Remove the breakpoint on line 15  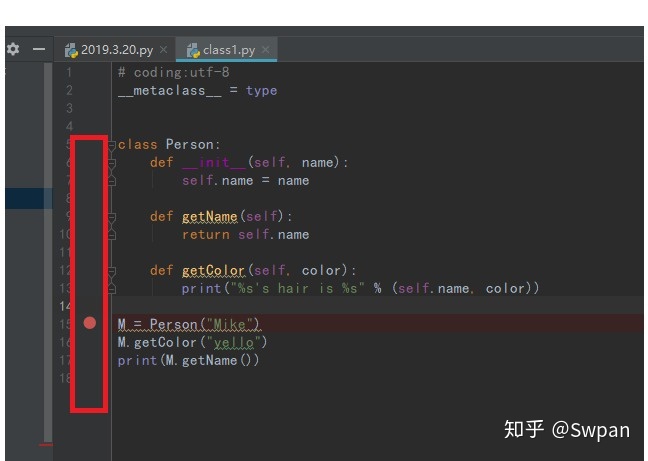[x=90, y=323]
